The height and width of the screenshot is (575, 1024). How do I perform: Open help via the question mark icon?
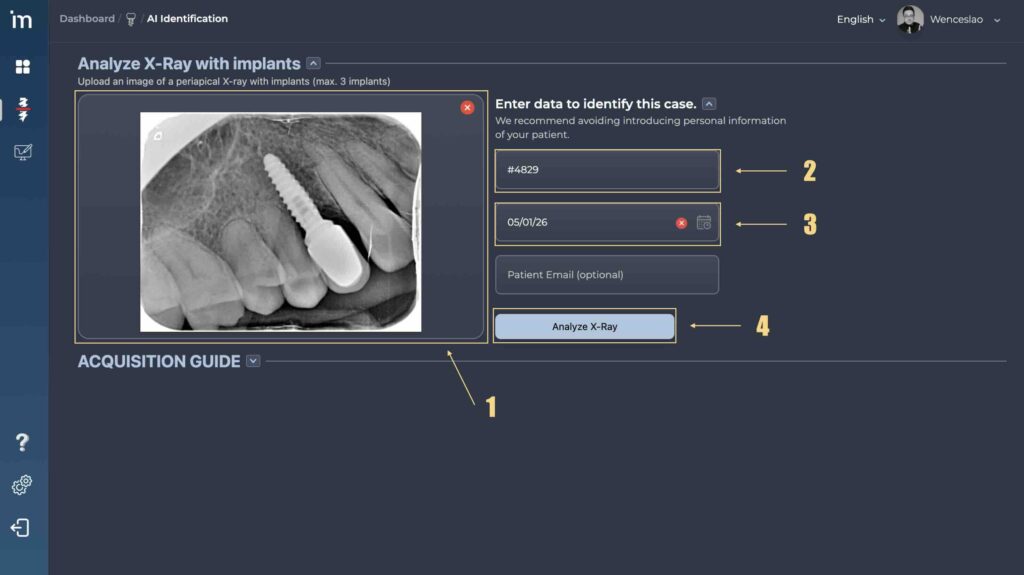coord(22,442)
